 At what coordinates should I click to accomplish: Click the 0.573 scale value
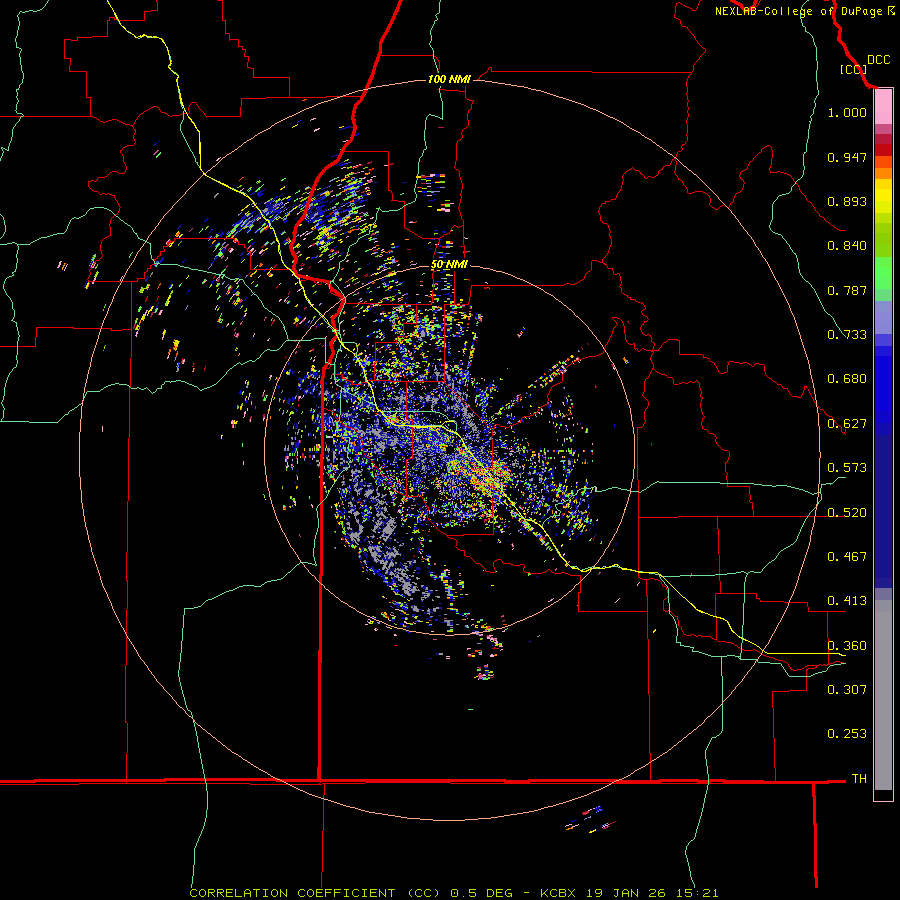click(847, 468)
